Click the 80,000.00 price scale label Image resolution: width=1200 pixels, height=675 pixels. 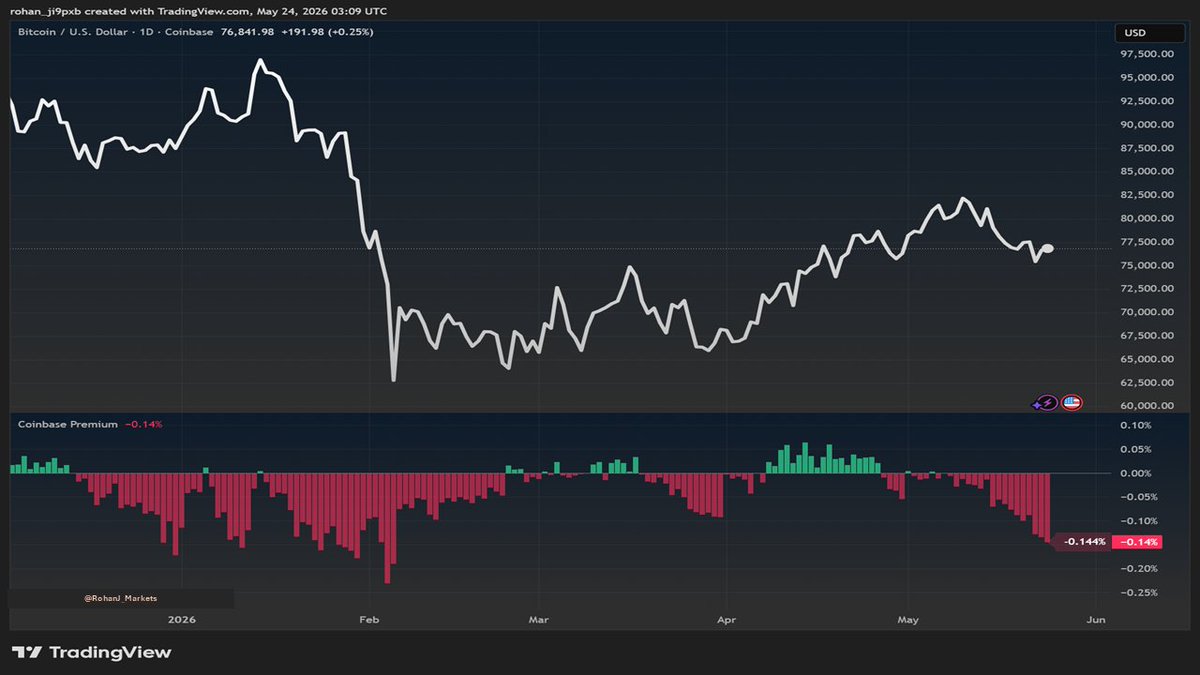[x=1145, y=218]
